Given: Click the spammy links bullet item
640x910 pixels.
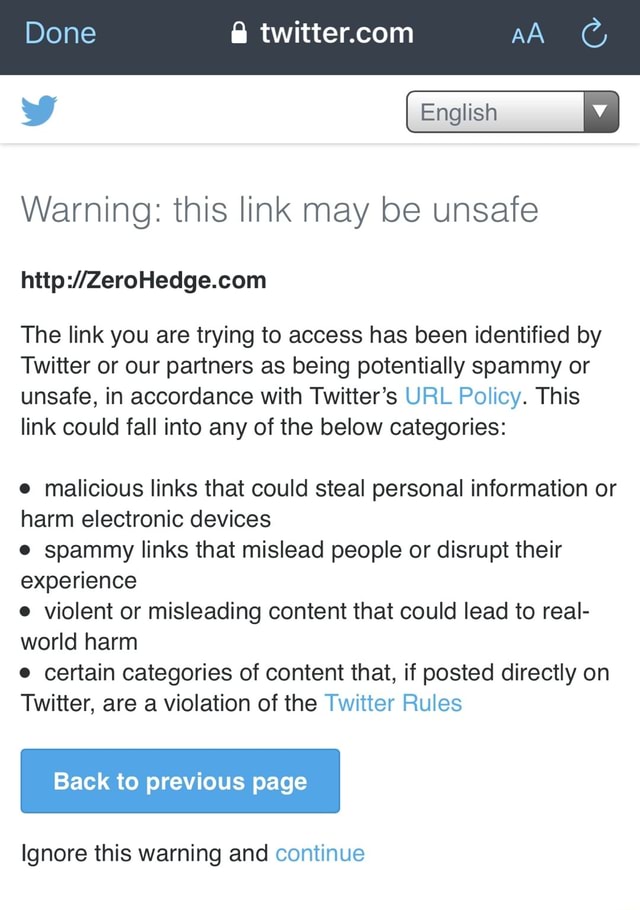Looking at the screenshot, I should [290, 565].
